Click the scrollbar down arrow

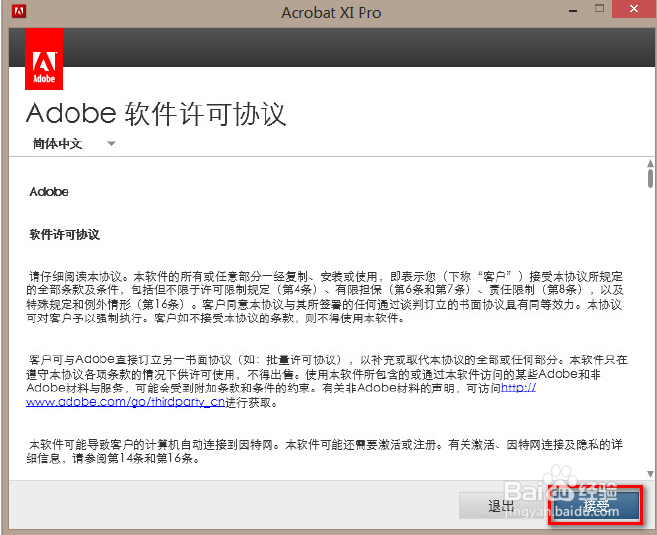click(650, 474)
